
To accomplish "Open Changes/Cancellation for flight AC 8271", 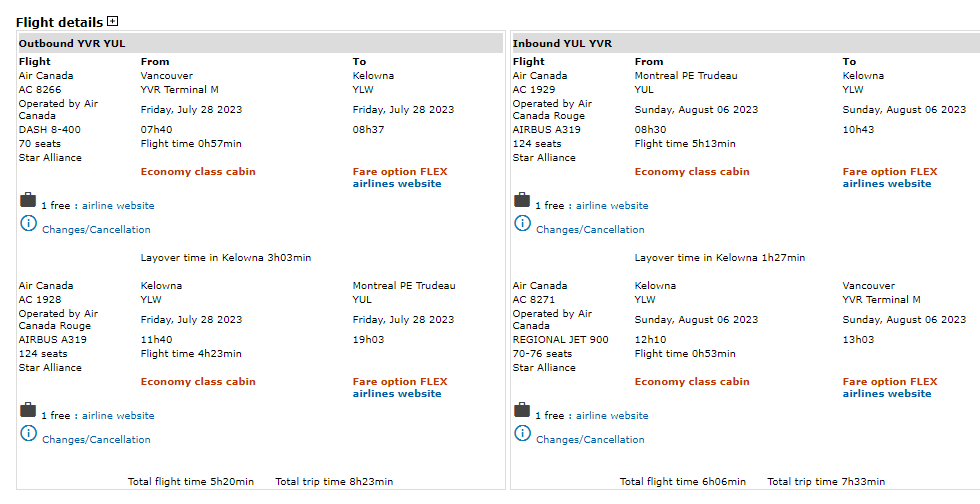I will 590,440.
